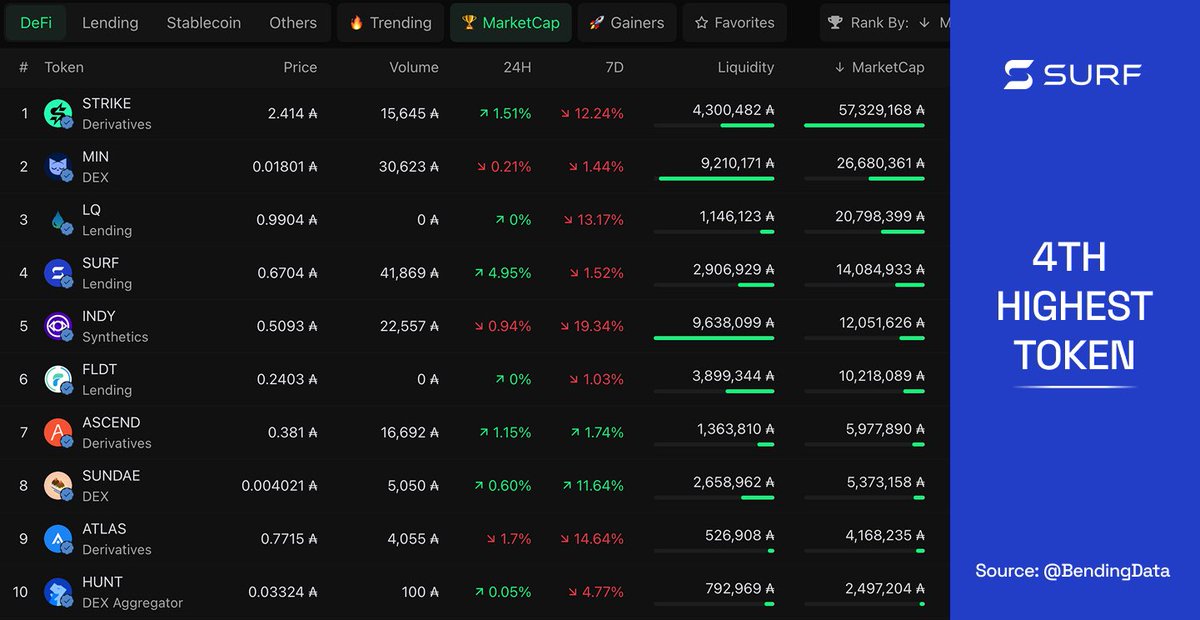This screenshot has height=620, width=1200.
Task: Click INDY liquidity bar
Action: [714, 338]
